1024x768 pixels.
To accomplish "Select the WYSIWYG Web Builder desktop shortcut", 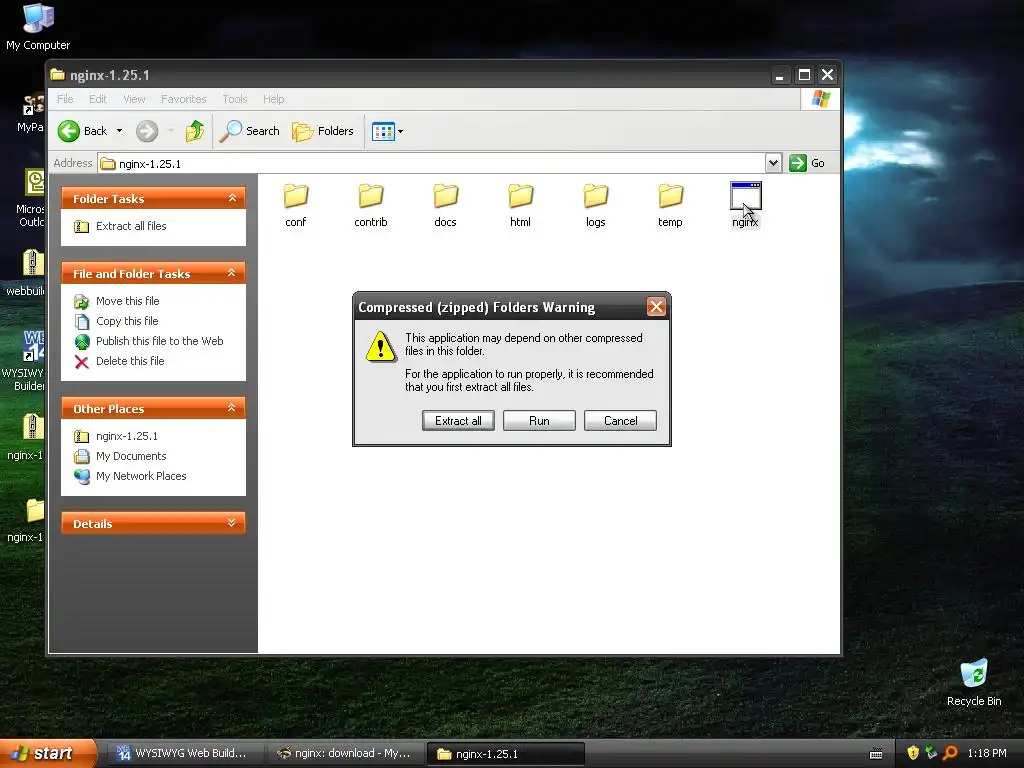I will (26, 360).
